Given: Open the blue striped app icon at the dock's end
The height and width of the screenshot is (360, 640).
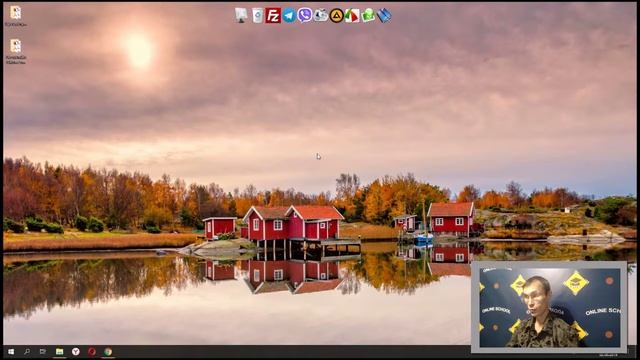Looking at the screenshot, I should [x=384, y=16].
